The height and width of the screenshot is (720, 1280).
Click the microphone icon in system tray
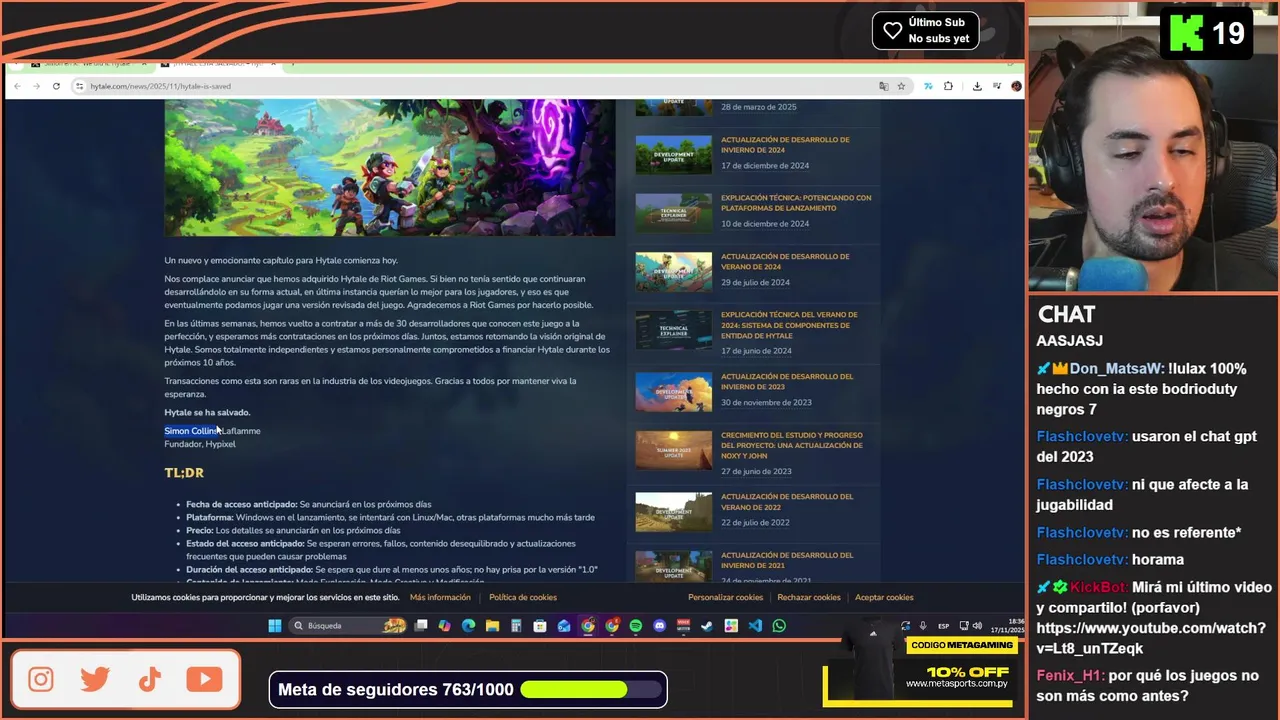(x=923, y=626)
